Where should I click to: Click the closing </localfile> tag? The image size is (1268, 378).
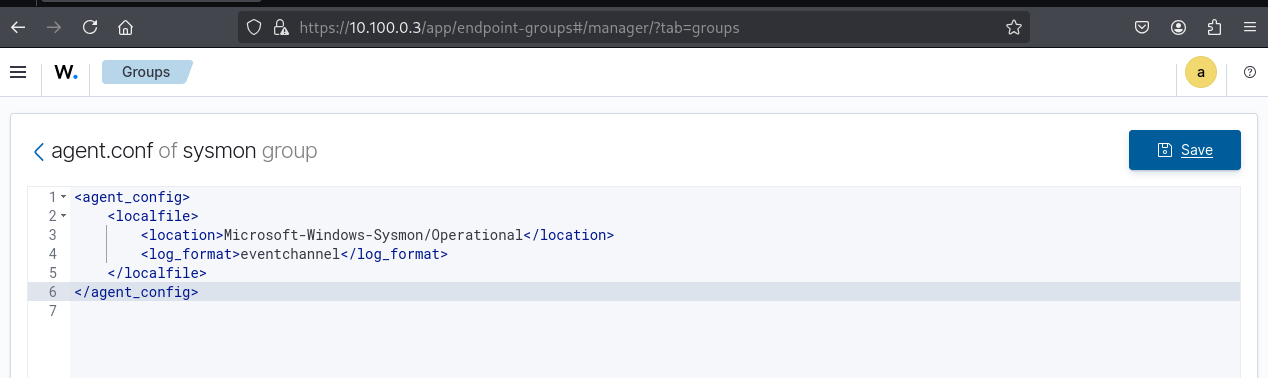(x=157, y=272)
